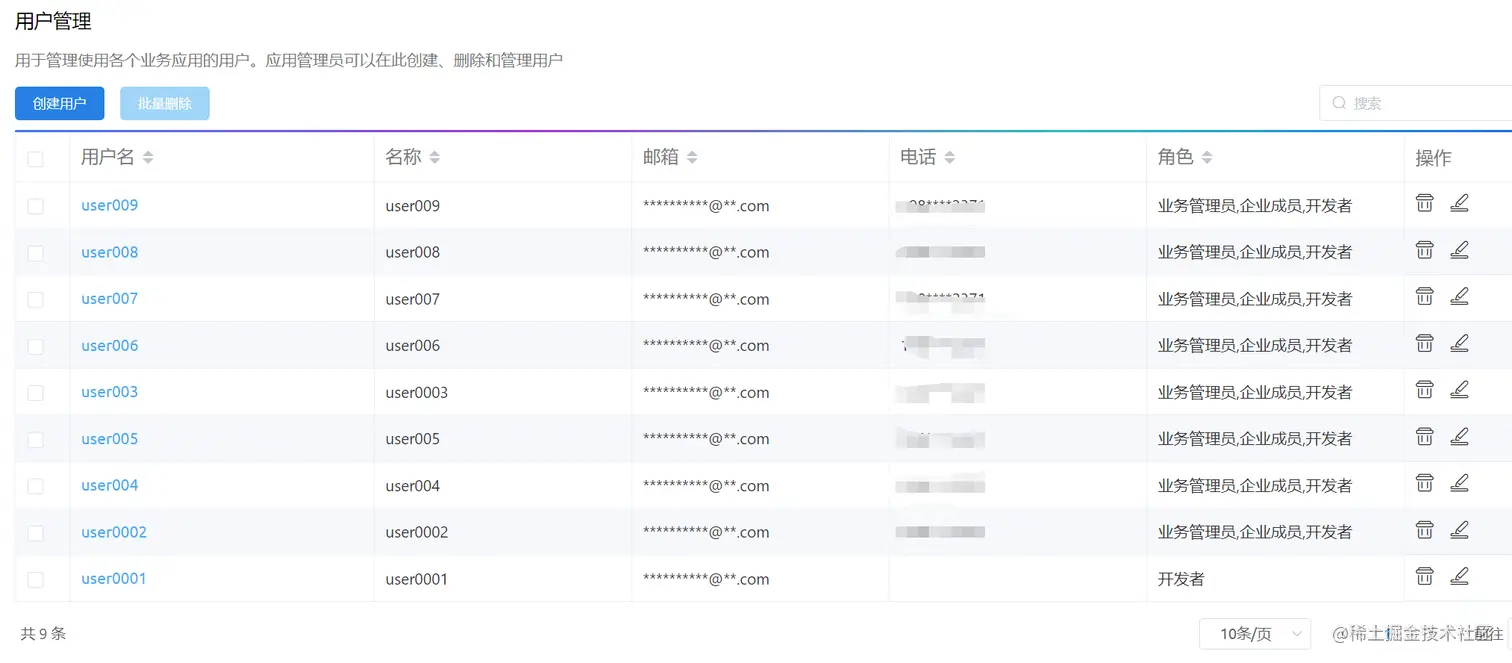Delete user004 with the trash icon
The height and width of the screenshot is (663, 1512).
pos(1424,483)
